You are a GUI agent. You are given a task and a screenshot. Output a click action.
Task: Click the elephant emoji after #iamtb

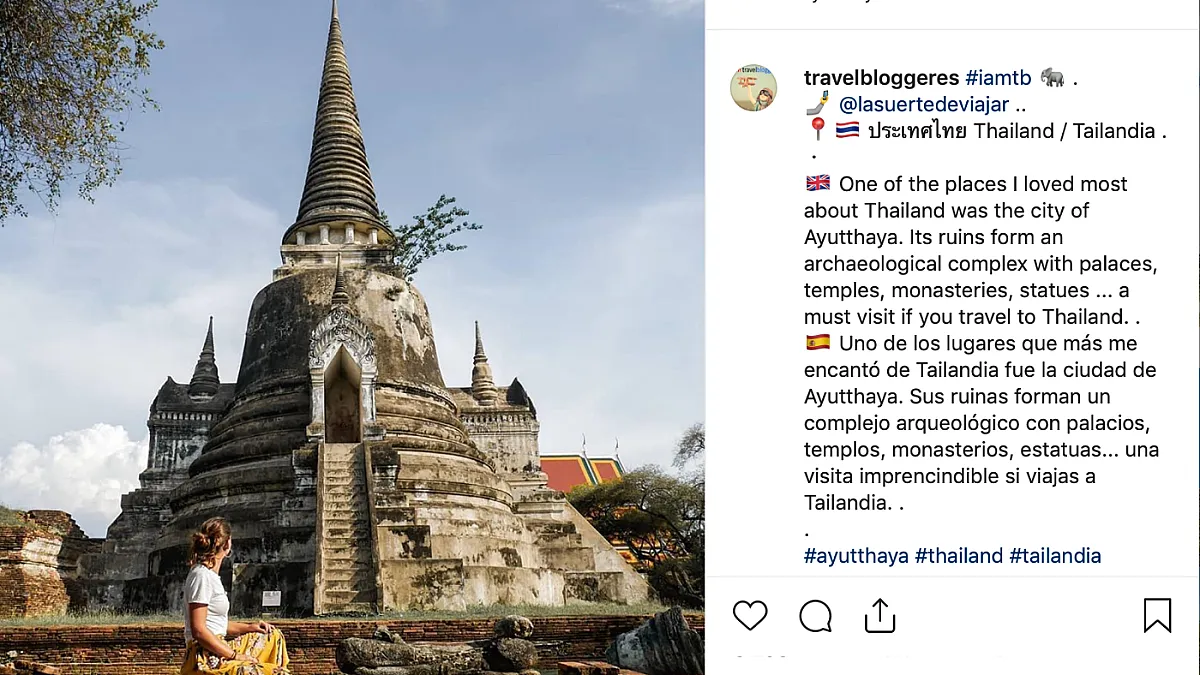pyautogui.click(x=1052, y=78)
